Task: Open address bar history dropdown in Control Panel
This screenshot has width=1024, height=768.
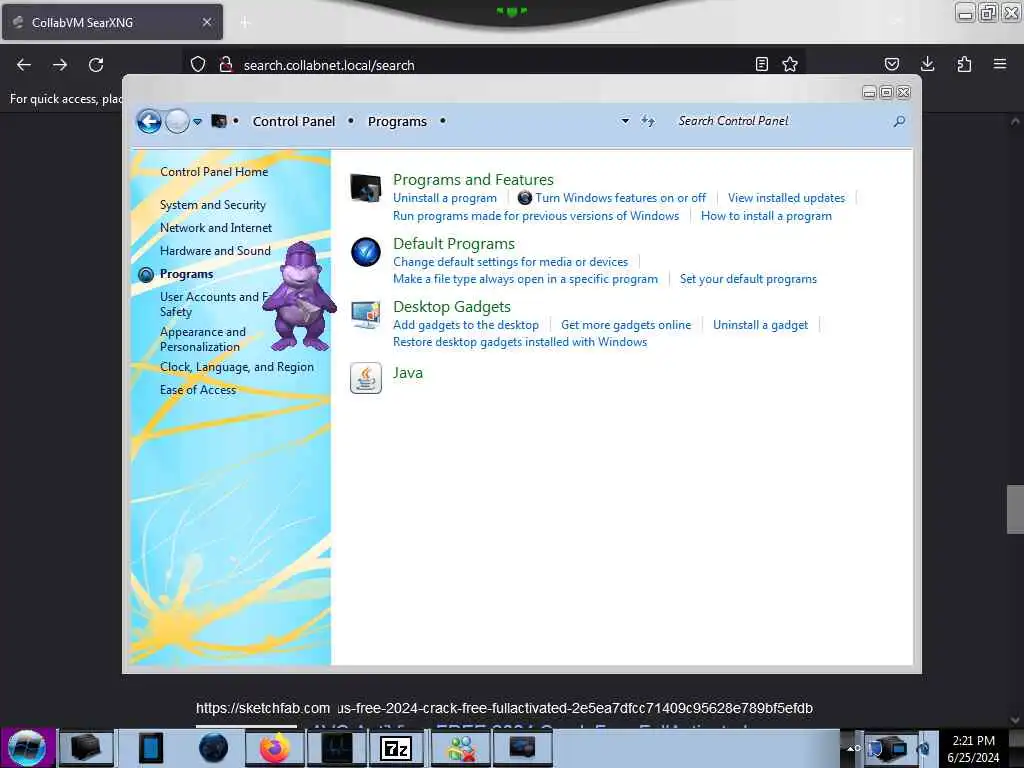Action: pyautogui.click(x=625, y=121)
